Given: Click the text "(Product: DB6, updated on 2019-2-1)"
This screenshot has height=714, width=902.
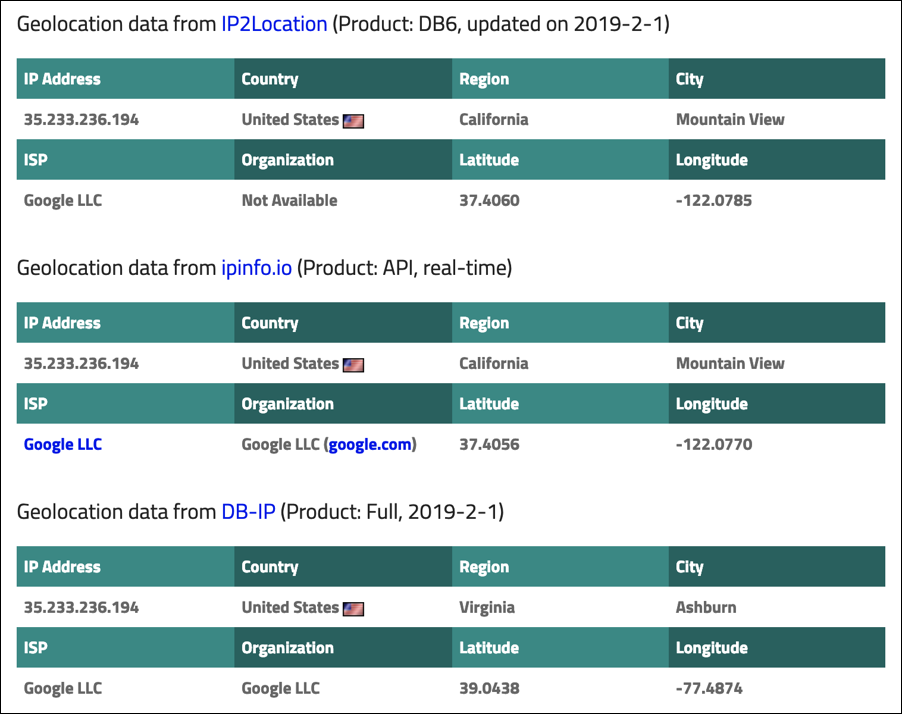Looking at the screenshot, I should (x=501, y=24).
